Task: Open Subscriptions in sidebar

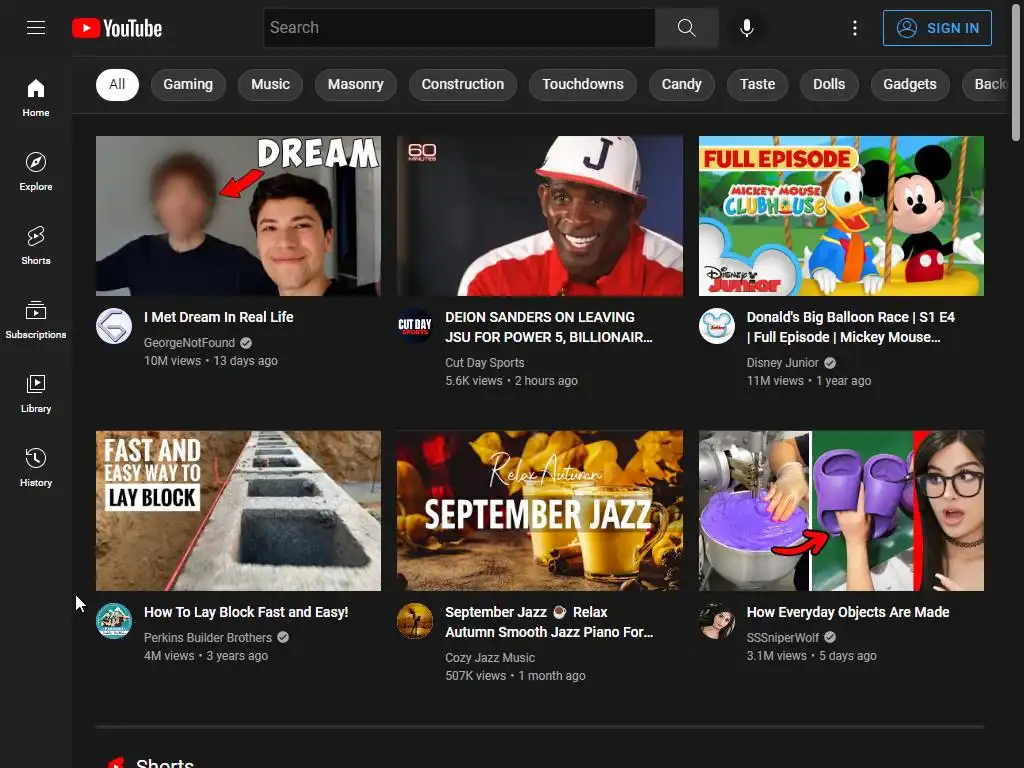Action: tap(36, 319)
